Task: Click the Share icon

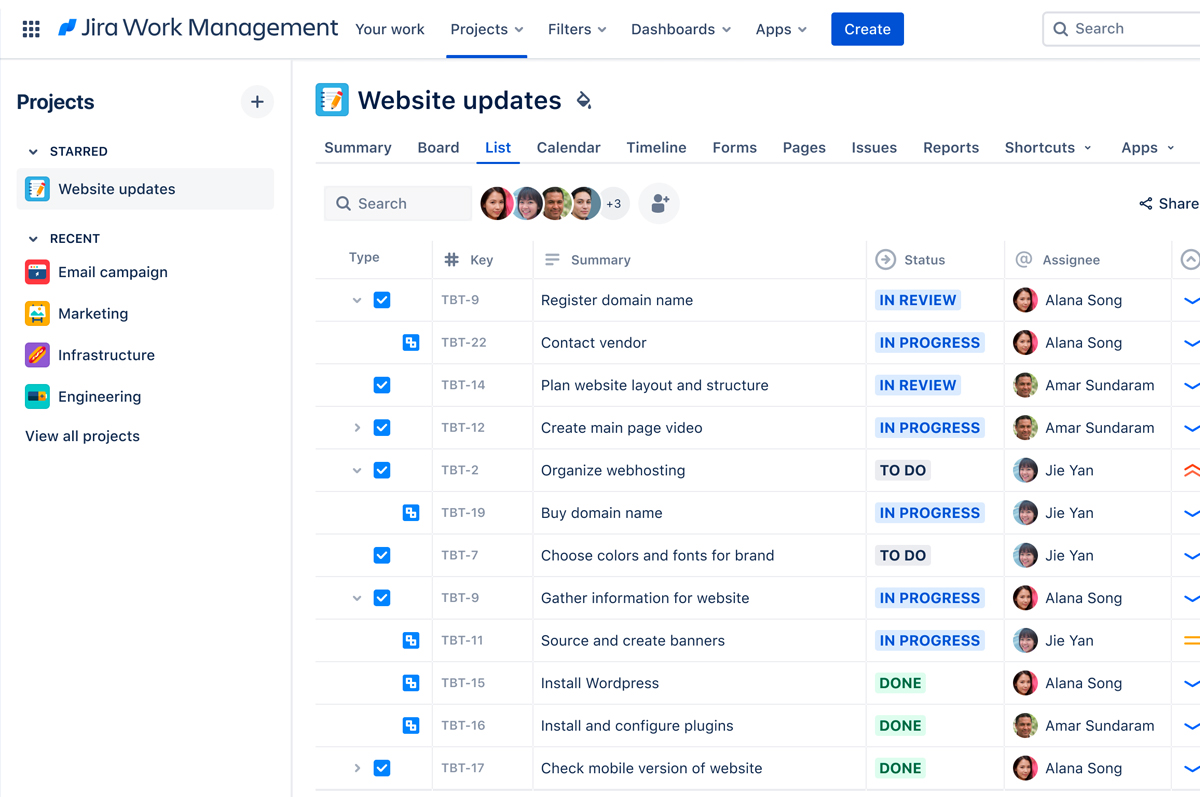Action: [1146, 204]
